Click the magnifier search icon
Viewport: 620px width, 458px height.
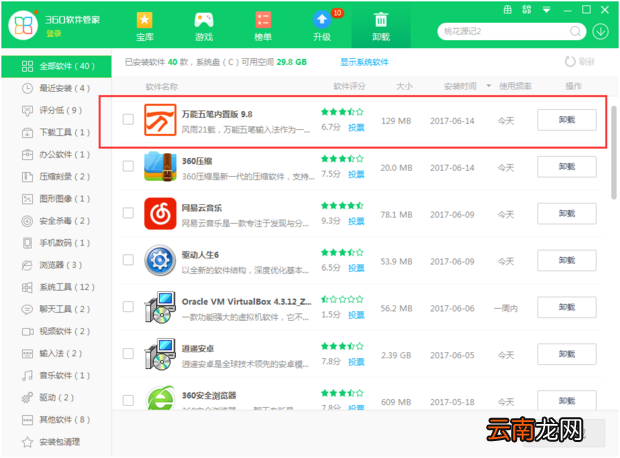pyautogui.click(x=576, y=31)
